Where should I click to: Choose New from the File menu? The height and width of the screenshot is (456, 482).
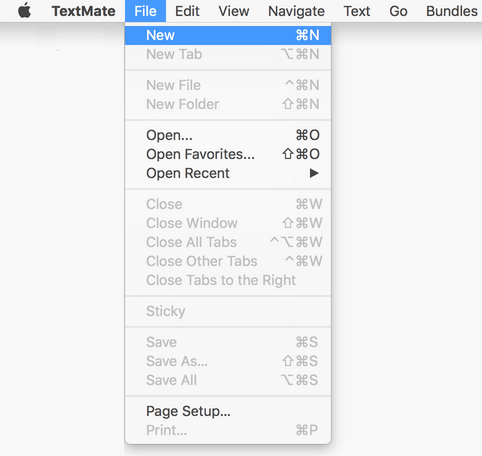[228, 35]
